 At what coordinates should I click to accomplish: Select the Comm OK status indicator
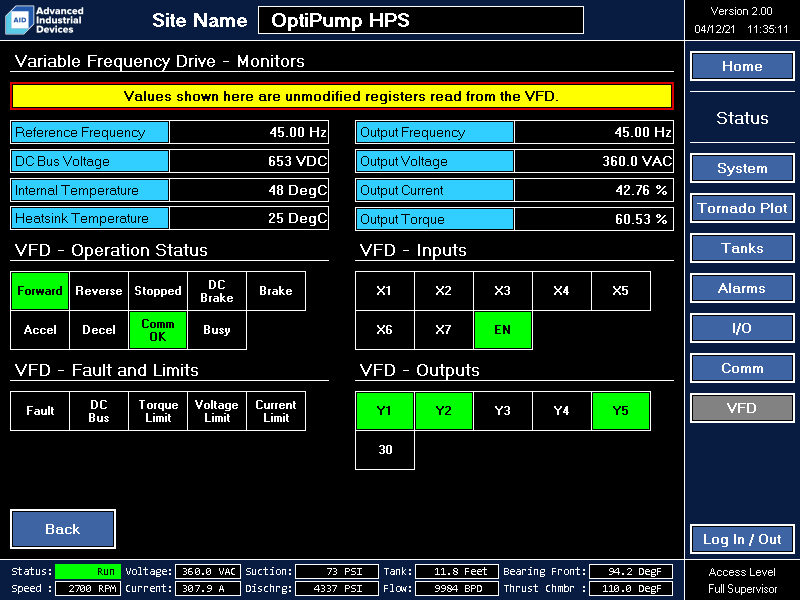click(x=158, y=330)
